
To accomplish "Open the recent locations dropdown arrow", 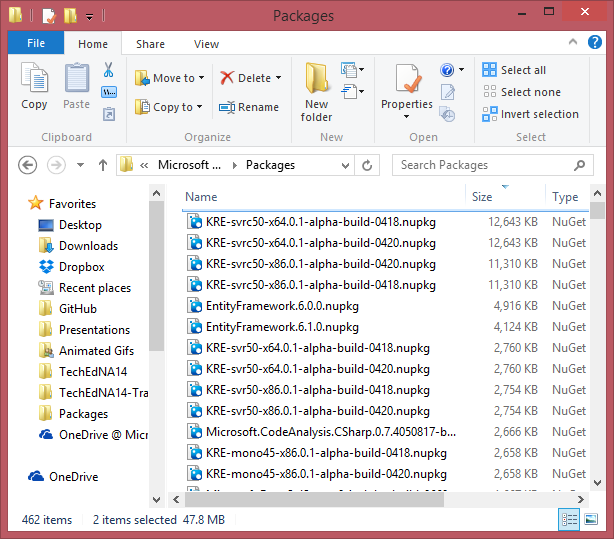I will tap(80, 165).
